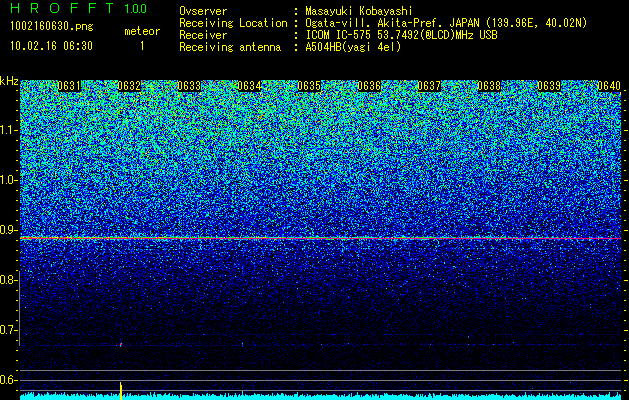629x400 pixels.
Task: Click the observer name Masayuki Kobayashi
Action: click(359, 11)
